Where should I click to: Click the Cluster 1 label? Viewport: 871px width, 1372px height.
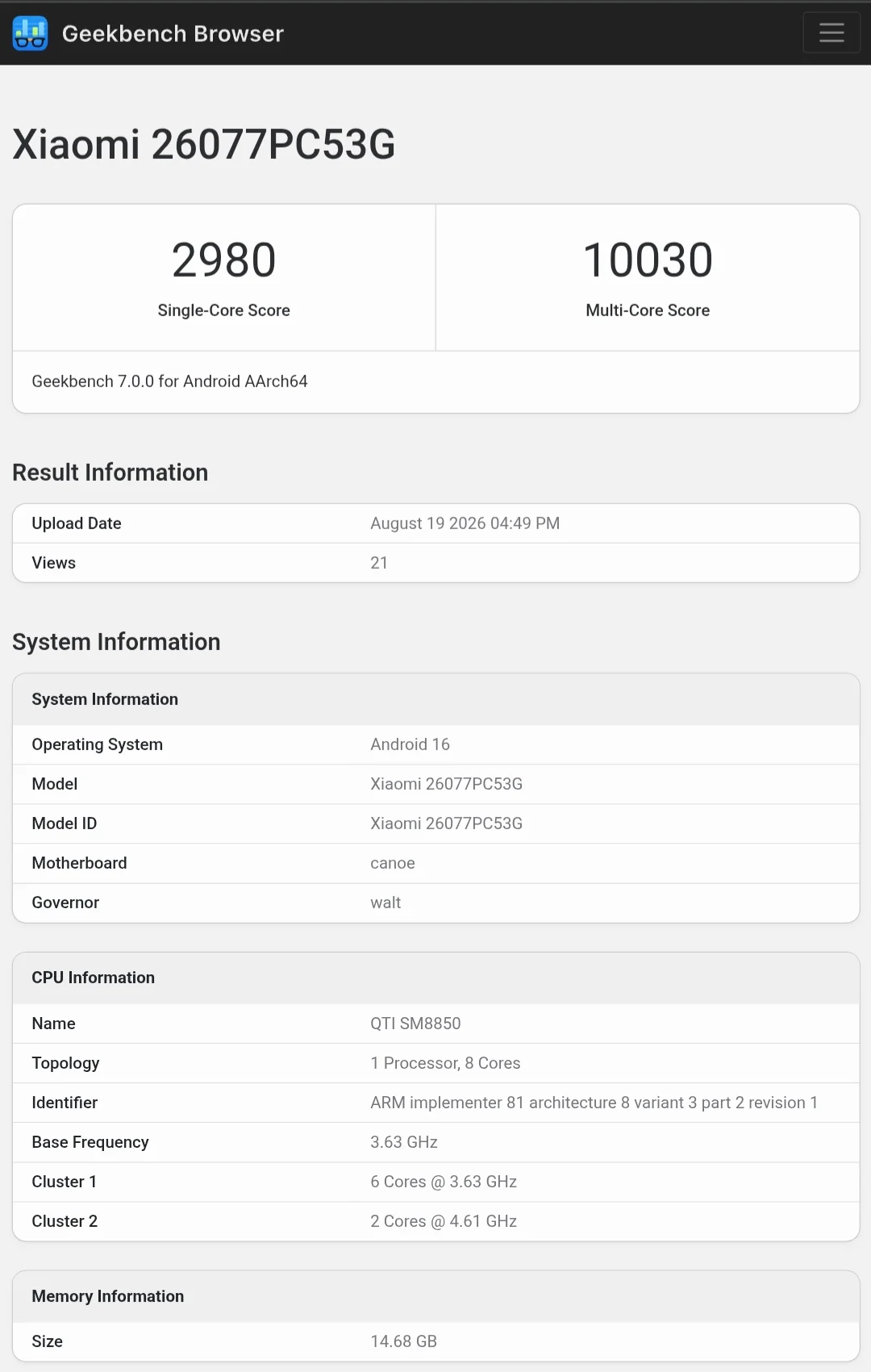point(65,1182)
